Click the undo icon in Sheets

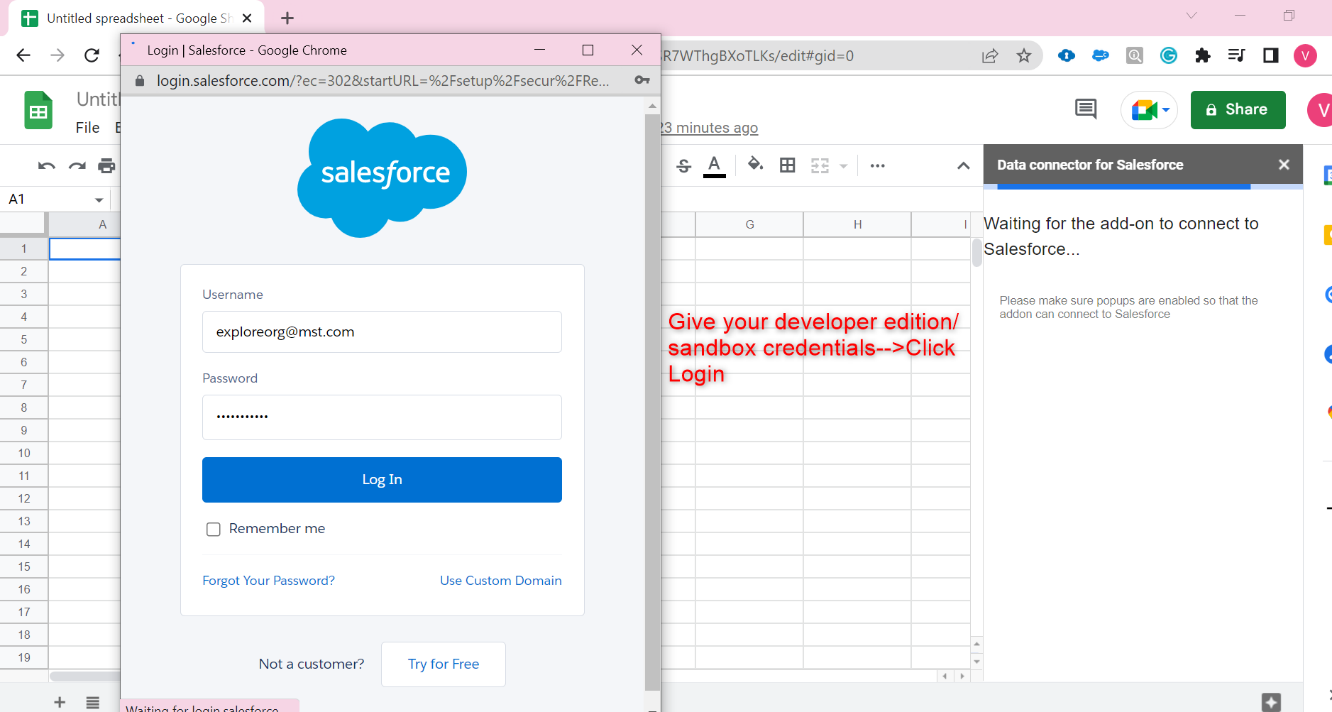pos(46,165)
